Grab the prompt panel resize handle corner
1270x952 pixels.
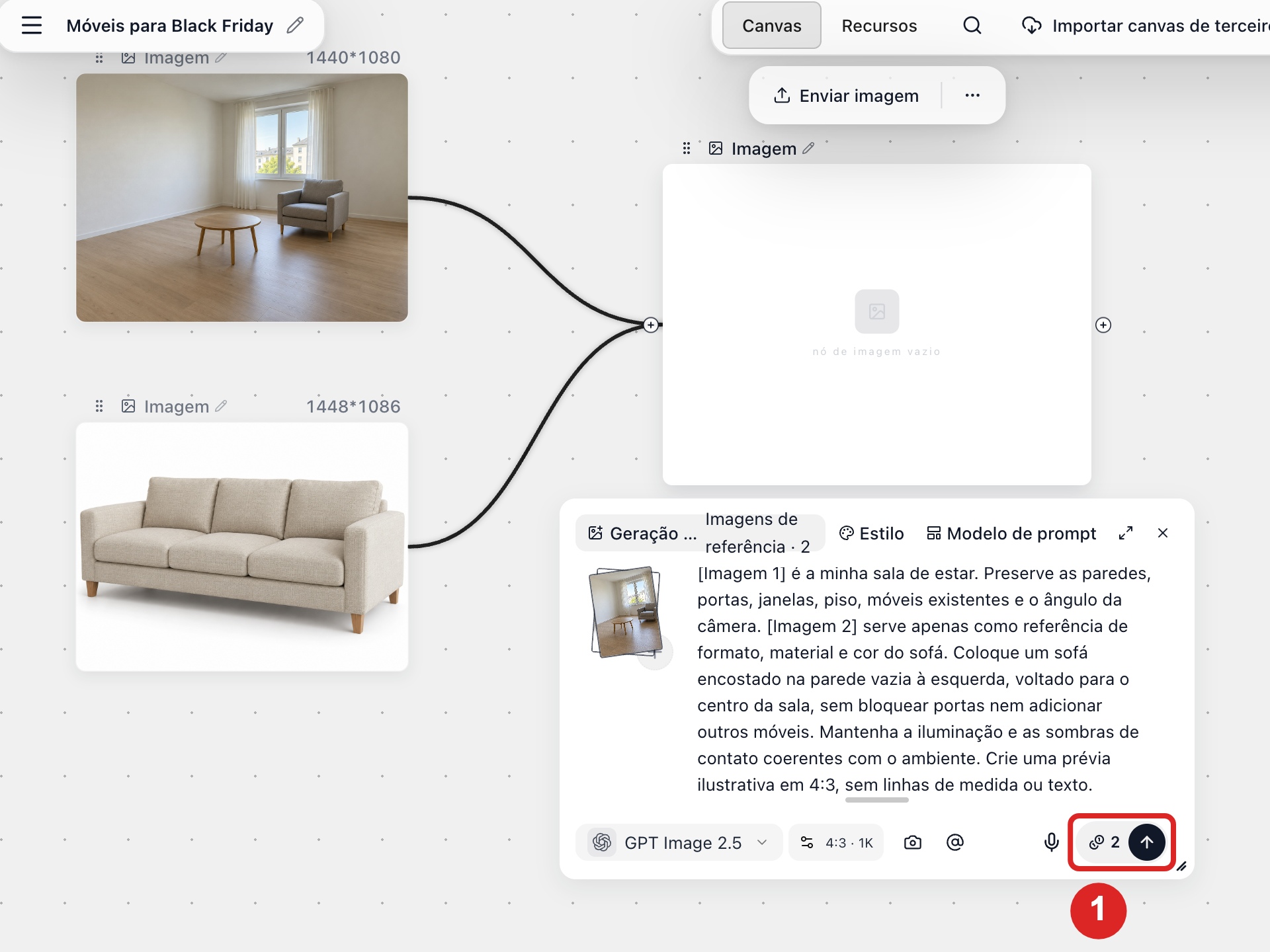point(1182,866)
